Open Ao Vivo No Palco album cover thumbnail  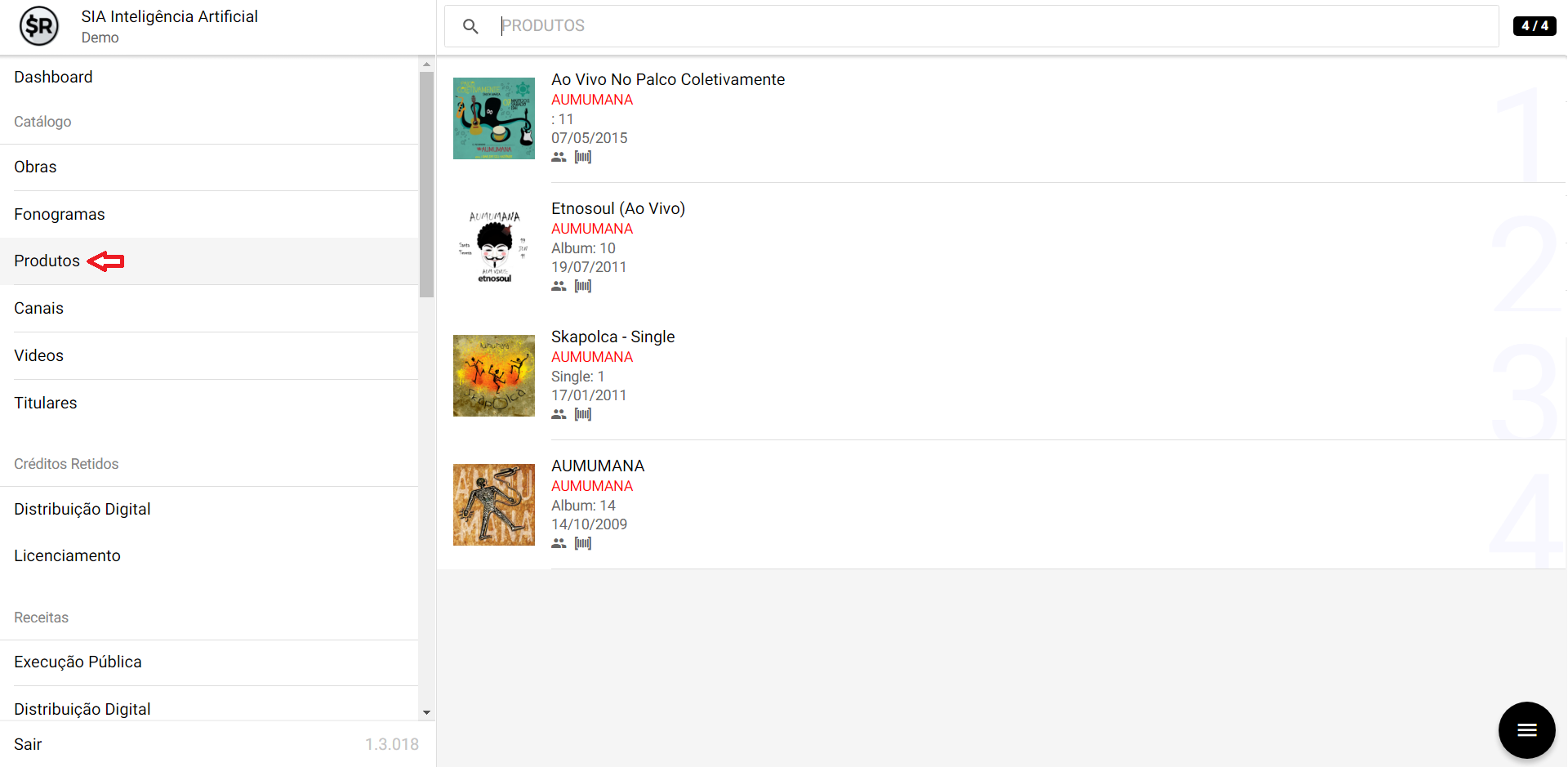[x=494, y=118]
